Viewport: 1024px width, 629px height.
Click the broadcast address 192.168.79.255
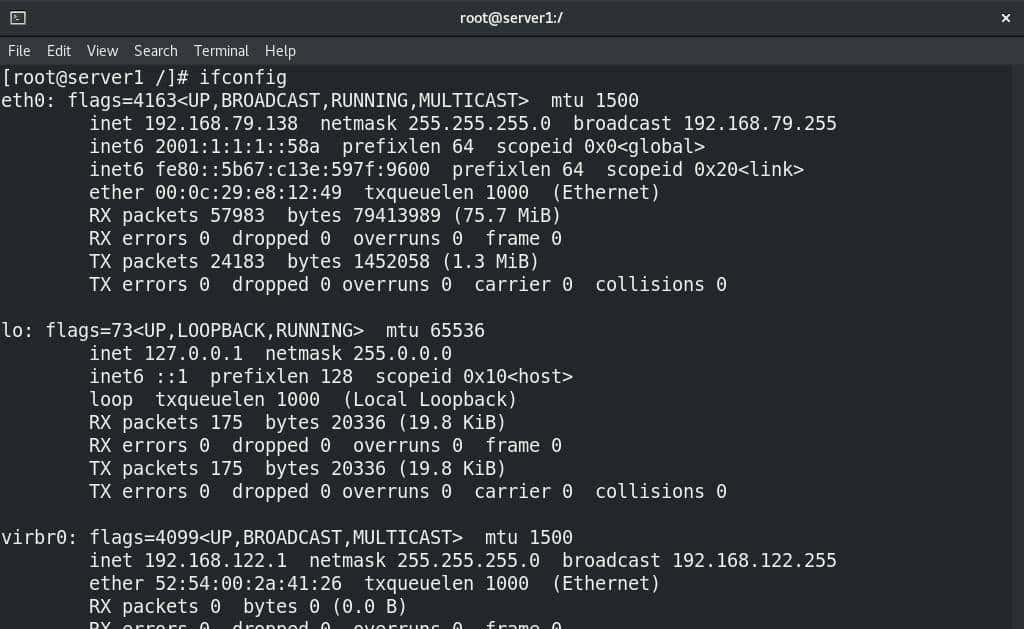point(761,123)
